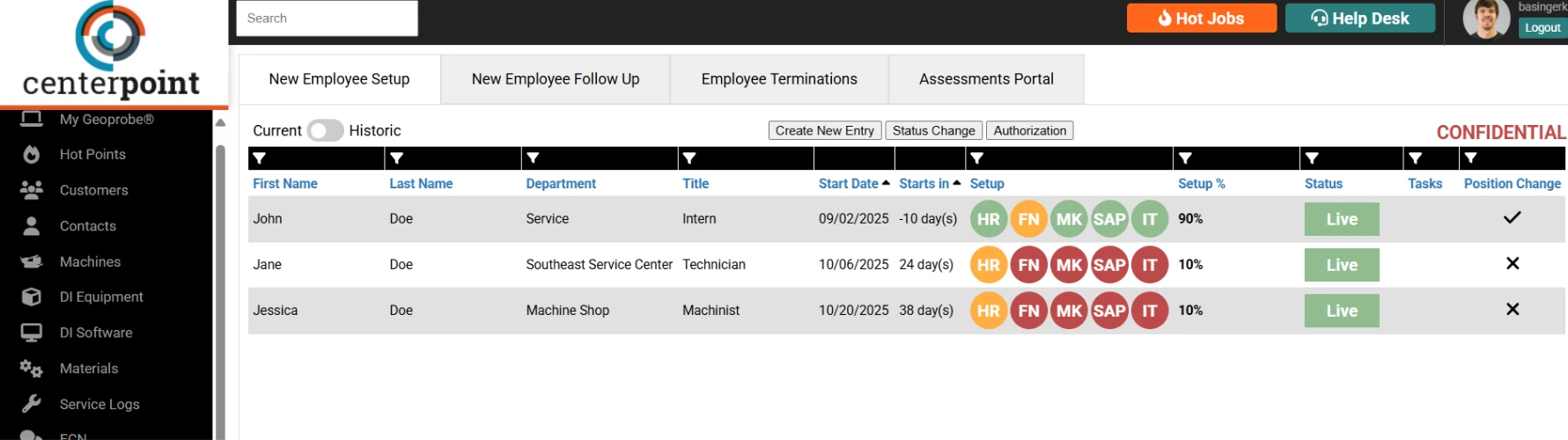Click Jessica's FN setup badge
The height and width of the screenshot is (440, 1568).
click(x=1029, y=311)
